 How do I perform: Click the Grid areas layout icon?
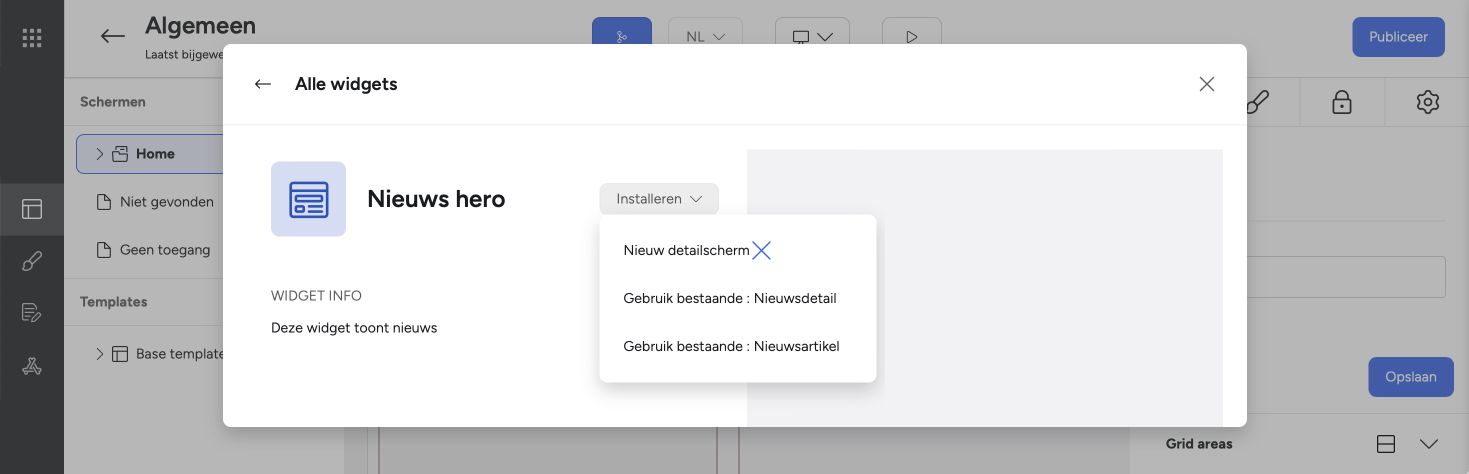point(1386,444)
